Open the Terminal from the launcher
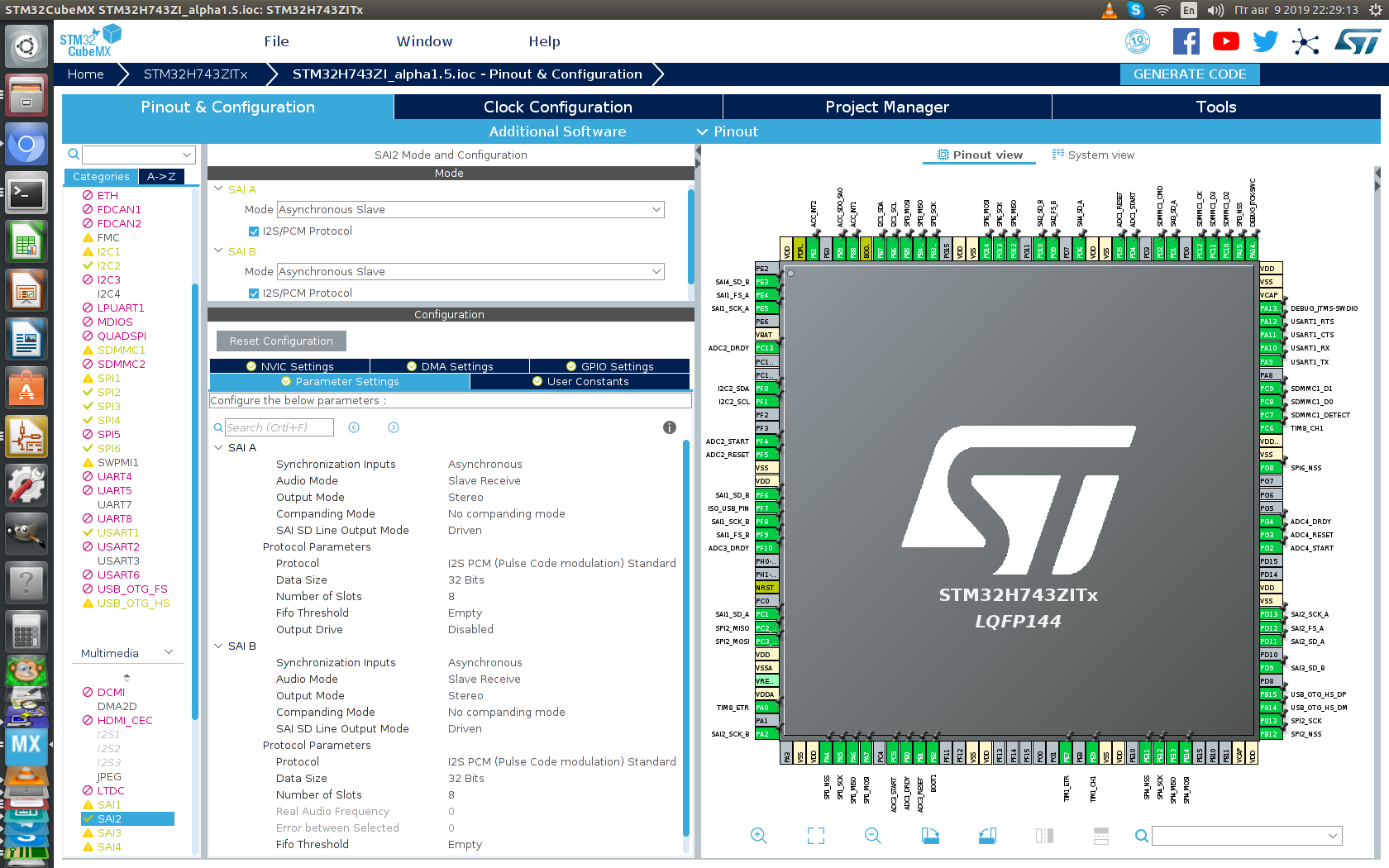 click(x=26, y=194)
